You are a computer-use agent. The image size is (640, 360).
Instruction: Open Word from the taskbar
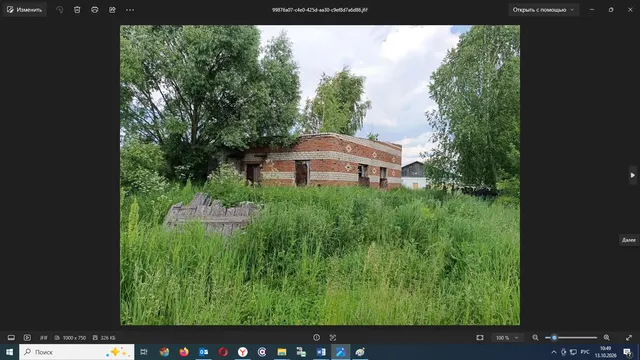(x=321, y=352)
